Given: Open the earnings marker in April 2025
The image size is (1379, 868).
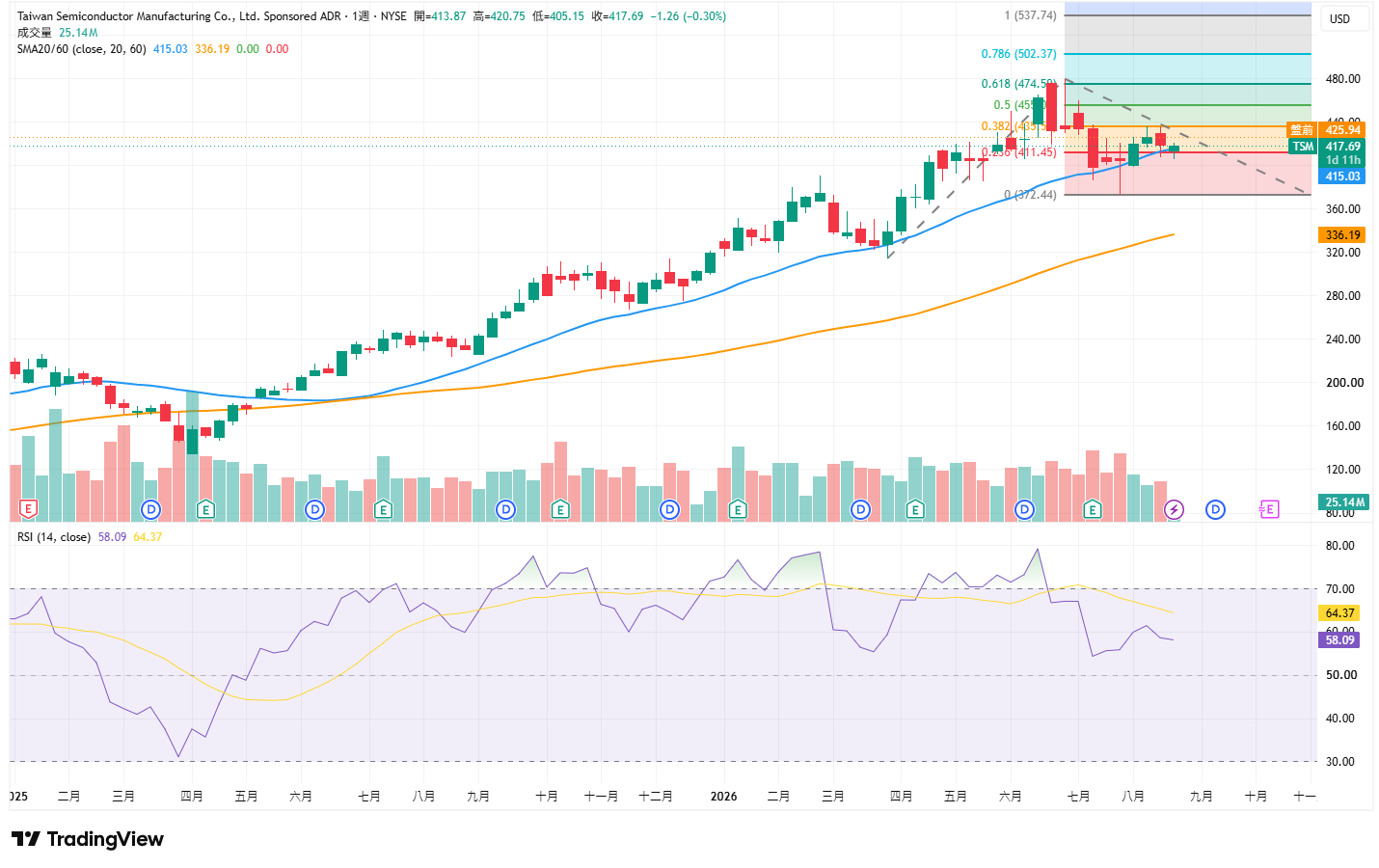Looking at the screenshot, I should (205, 508).
